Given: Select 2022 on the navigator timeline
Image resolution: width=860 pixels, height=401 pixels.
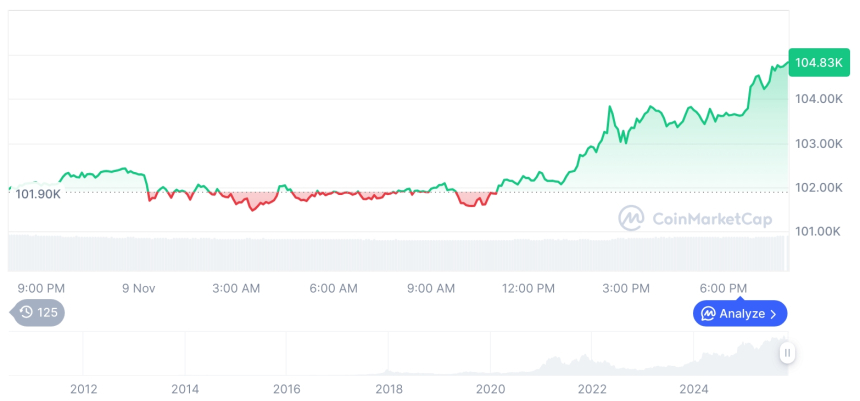Looking at the screenshot, I should [592, 388].
